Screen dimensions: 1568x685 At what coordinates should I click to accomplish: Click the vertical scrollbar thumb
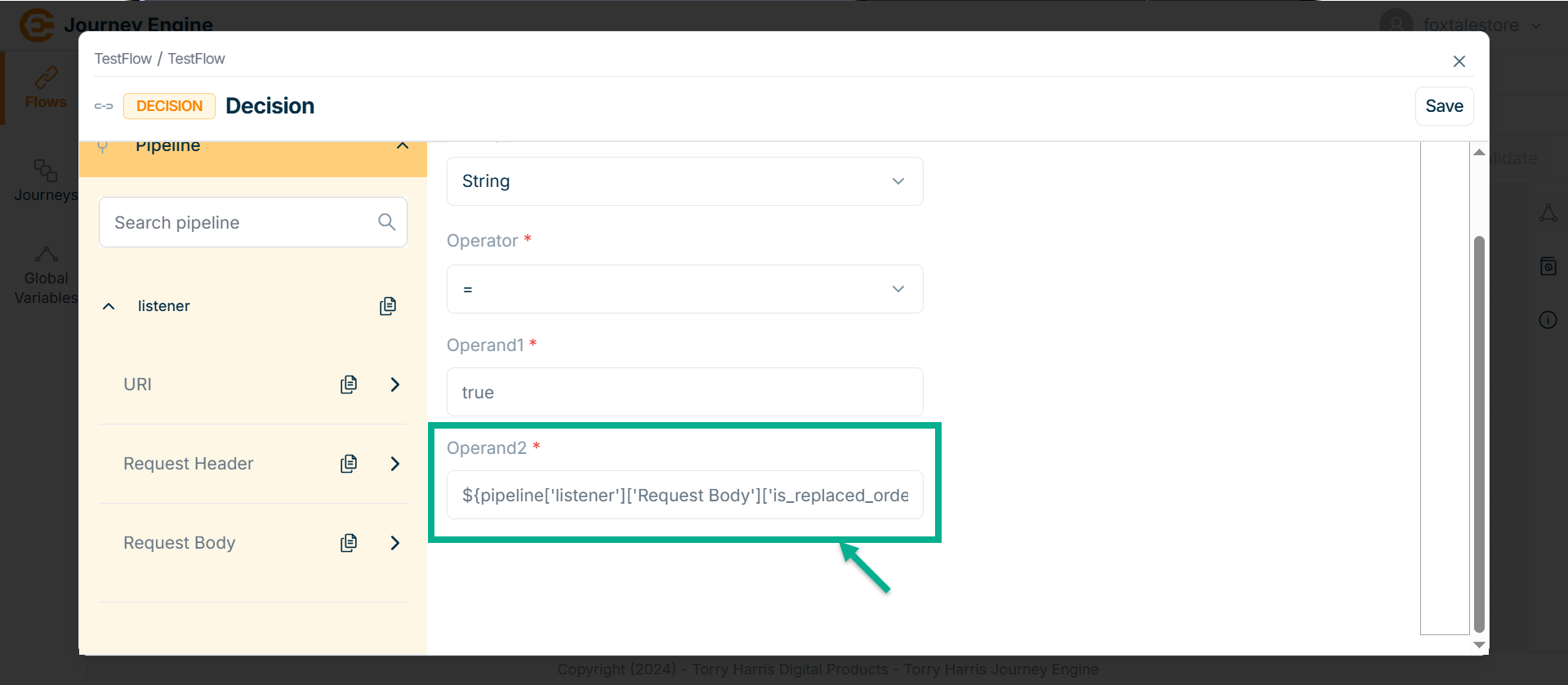pos(1478,433)
